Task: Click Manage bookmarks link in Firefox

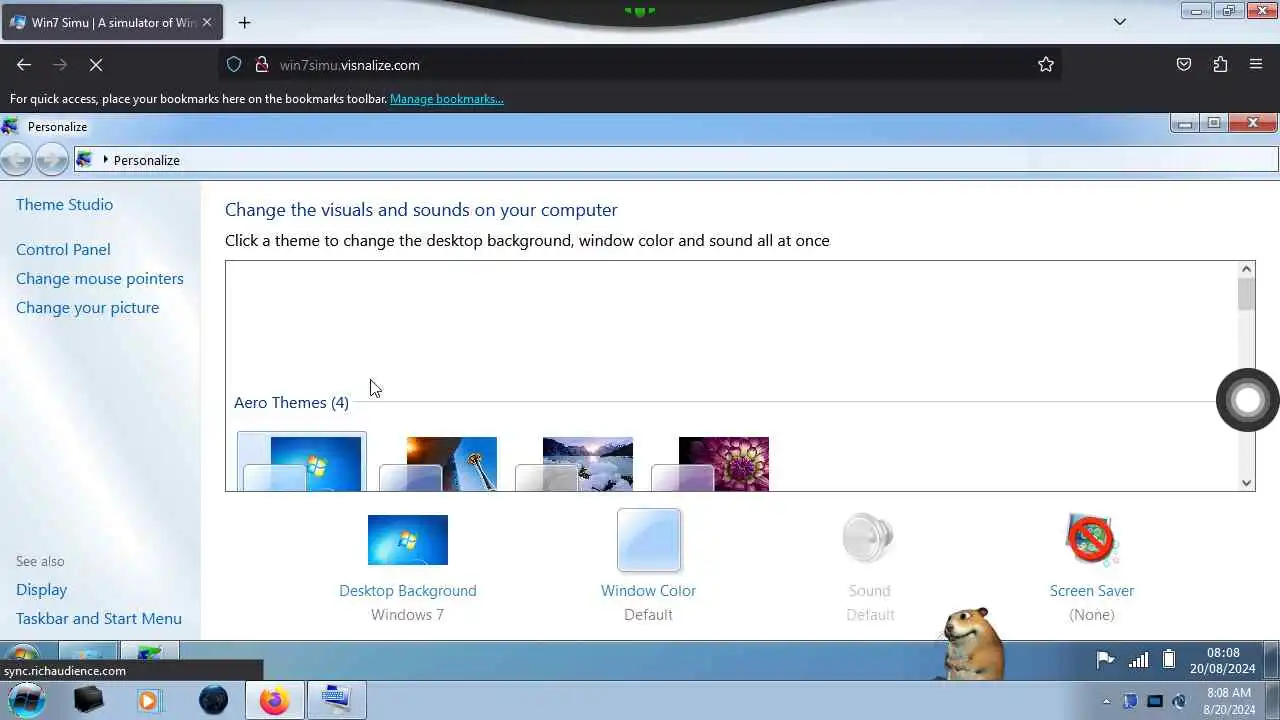Action: click(x=447, y=99)
